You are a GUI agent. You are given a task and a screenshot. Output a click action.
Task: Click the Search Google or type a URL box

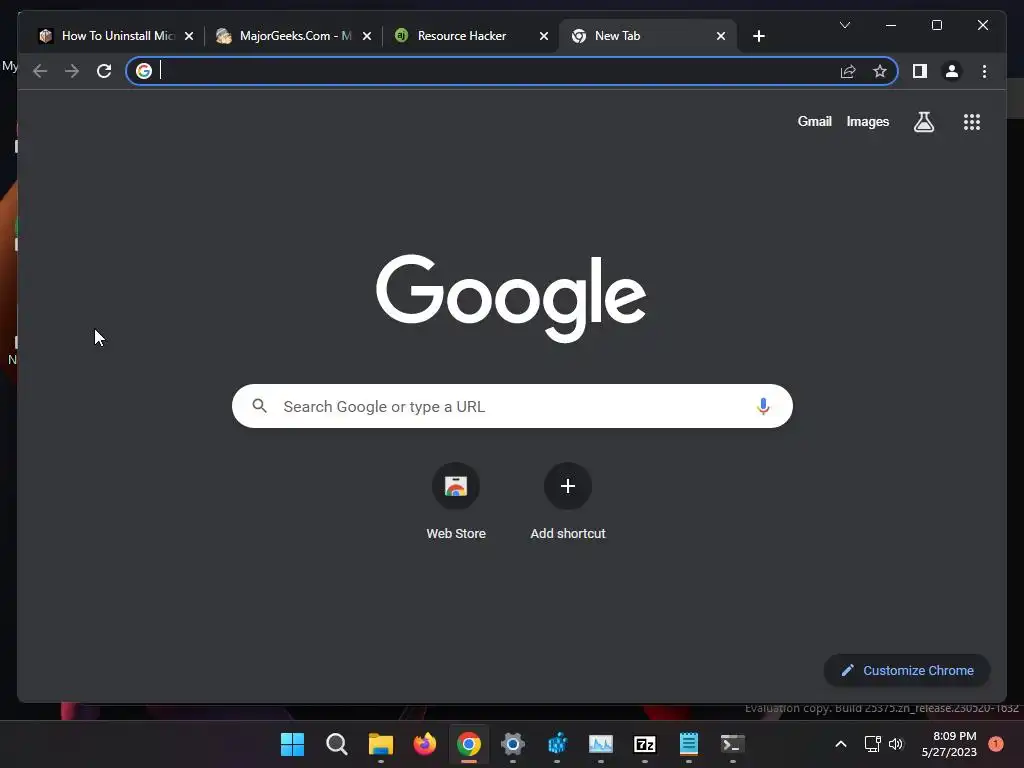coord(512,406)
